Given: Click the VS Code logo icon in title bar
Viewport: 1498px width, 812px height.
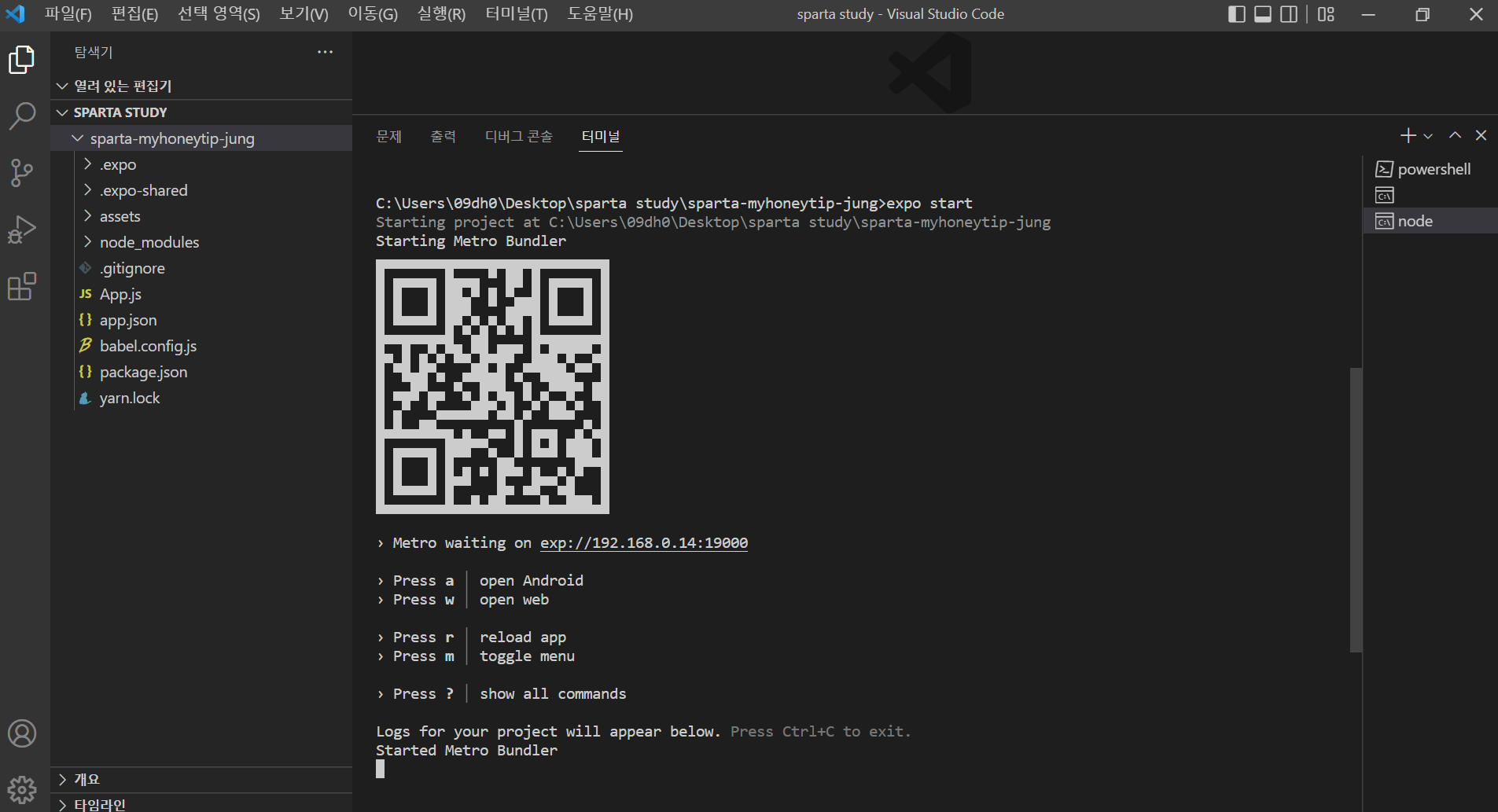Looking at the screenshot, I should [16, 14].
